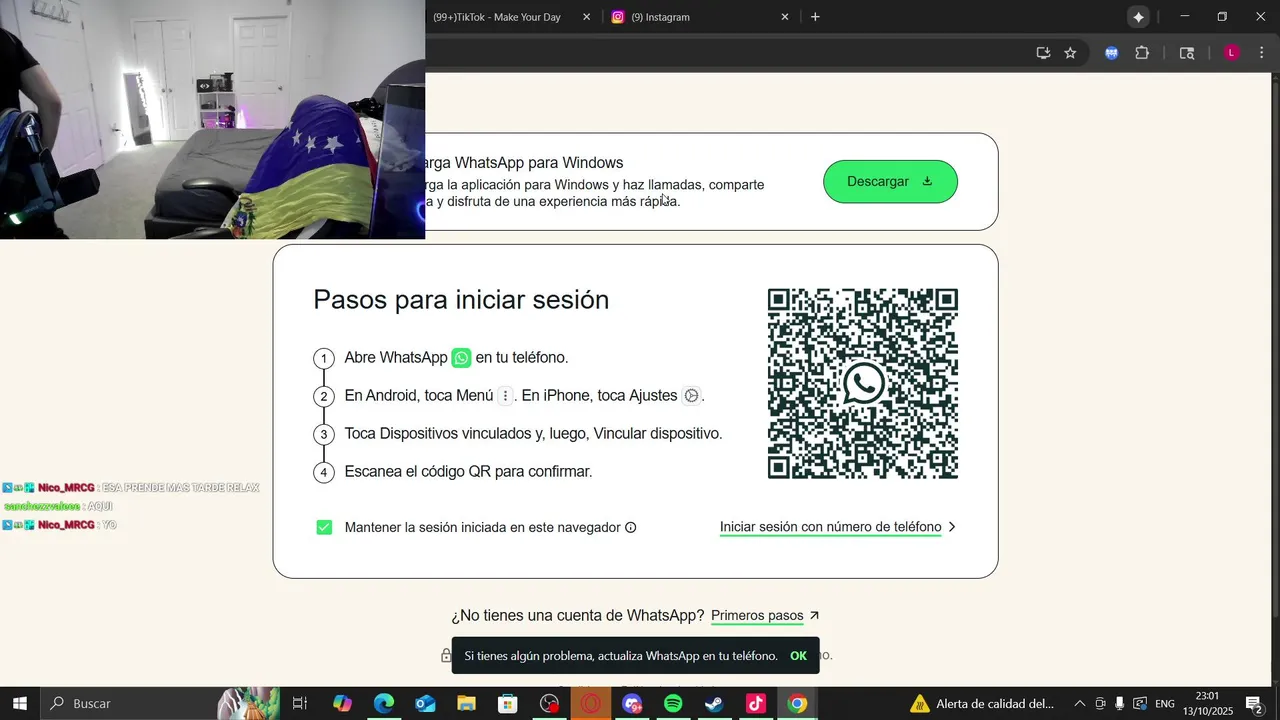
Task: Open Microsoft Edge from the taskbar
Action: (x=384, y=704)
